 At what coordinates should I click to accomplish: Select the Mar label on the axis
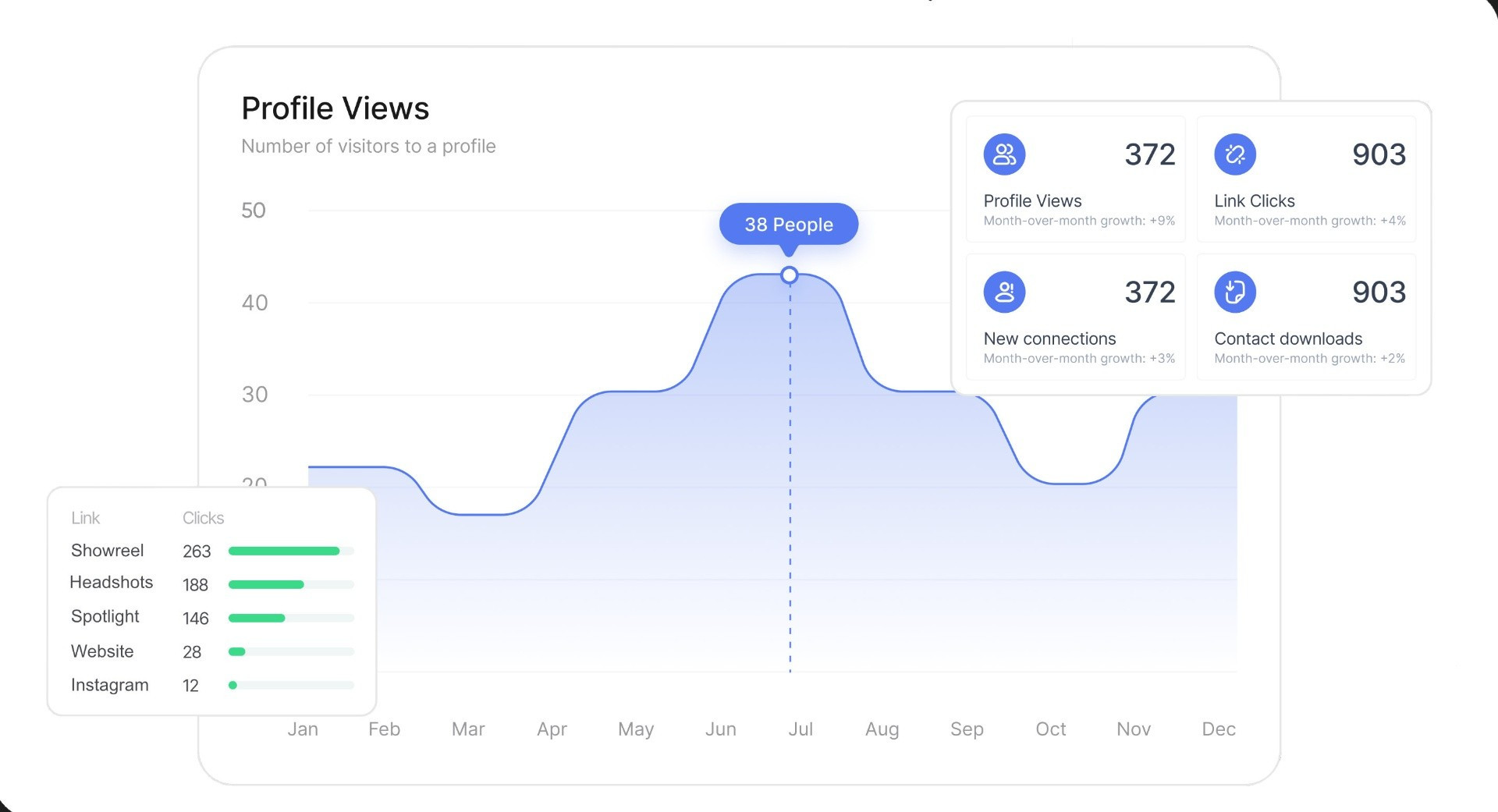point(468,729)
